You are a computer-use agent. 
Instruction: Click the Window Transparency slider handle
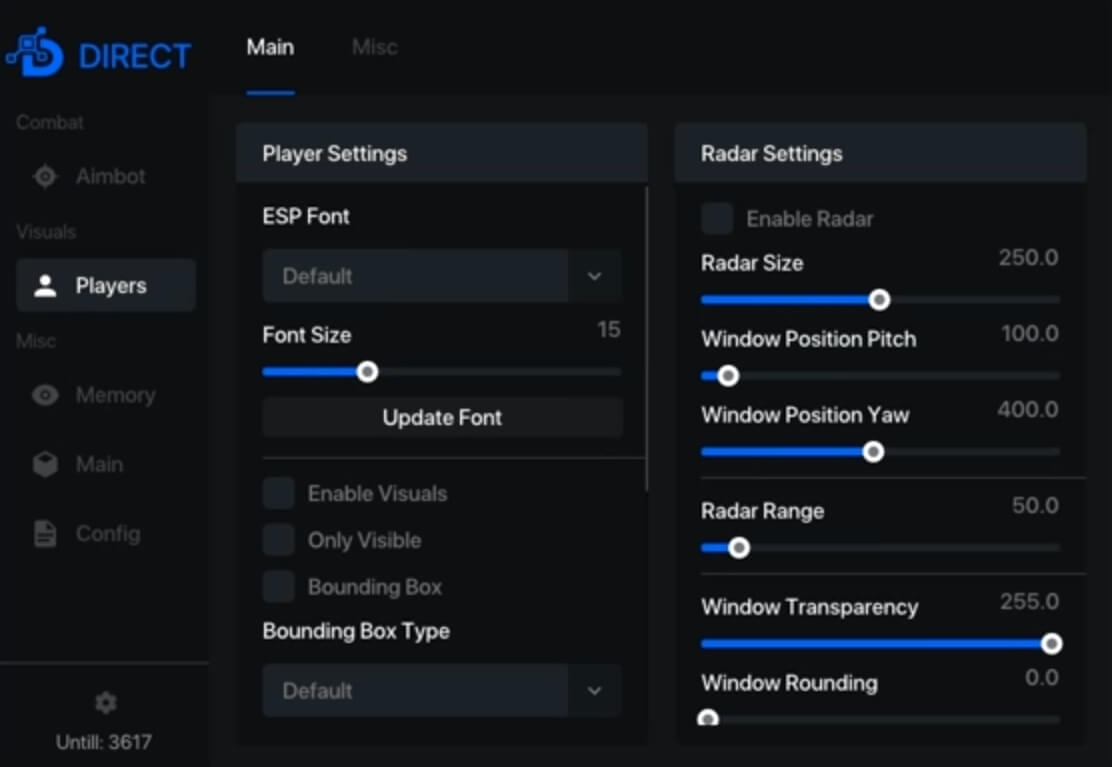[x=1051, y=644]
